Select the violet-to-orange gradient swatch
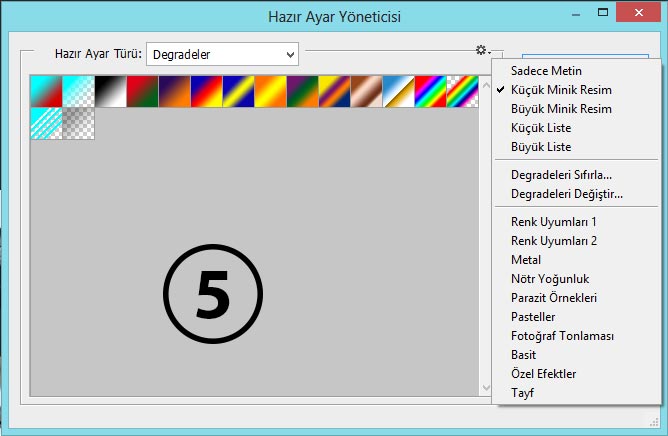This screenshot has height=436, width=668. (174, 91)
